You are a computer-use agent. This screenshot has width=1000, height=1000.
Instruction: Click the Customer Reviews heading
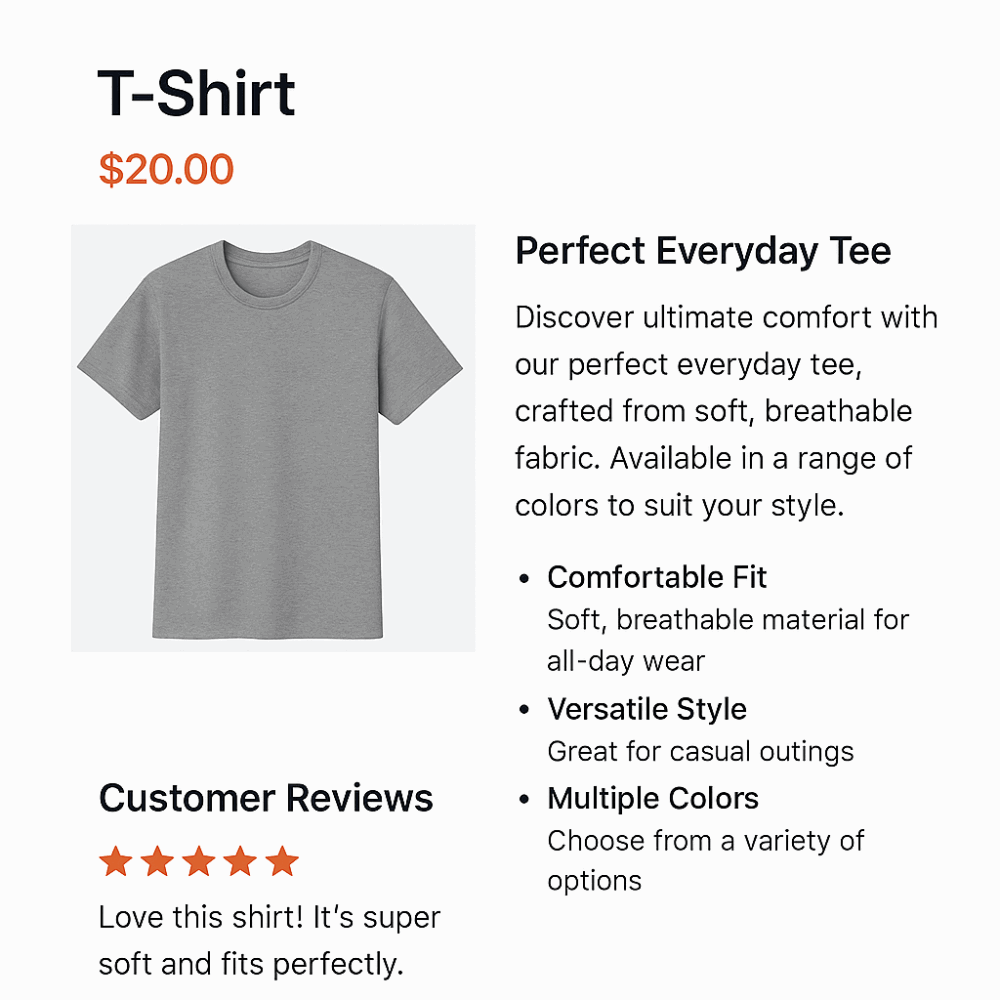click(x=266, y=798)
